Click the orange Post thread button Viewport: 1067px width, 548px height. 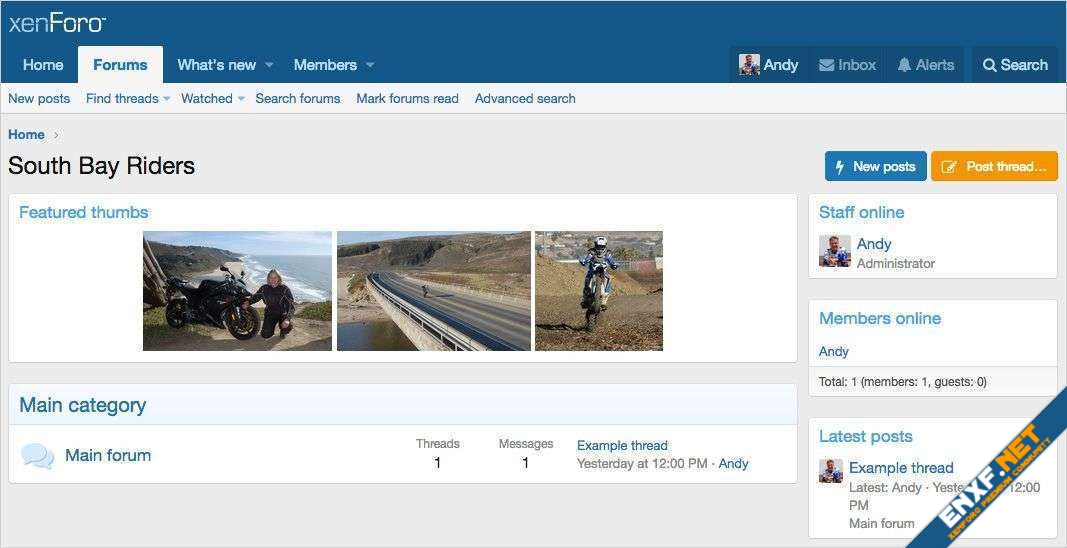994,166
